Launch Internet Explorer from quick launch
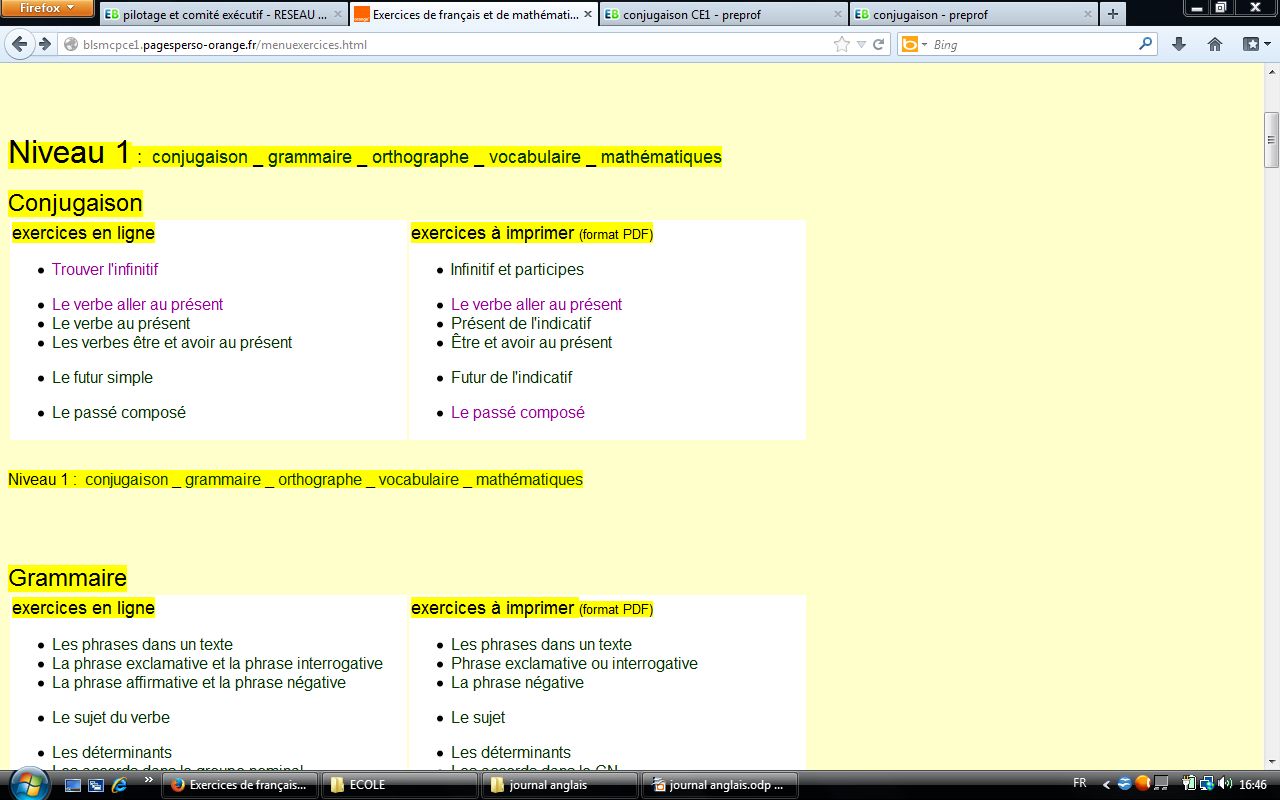1280x800 pixels. [119, 785]
